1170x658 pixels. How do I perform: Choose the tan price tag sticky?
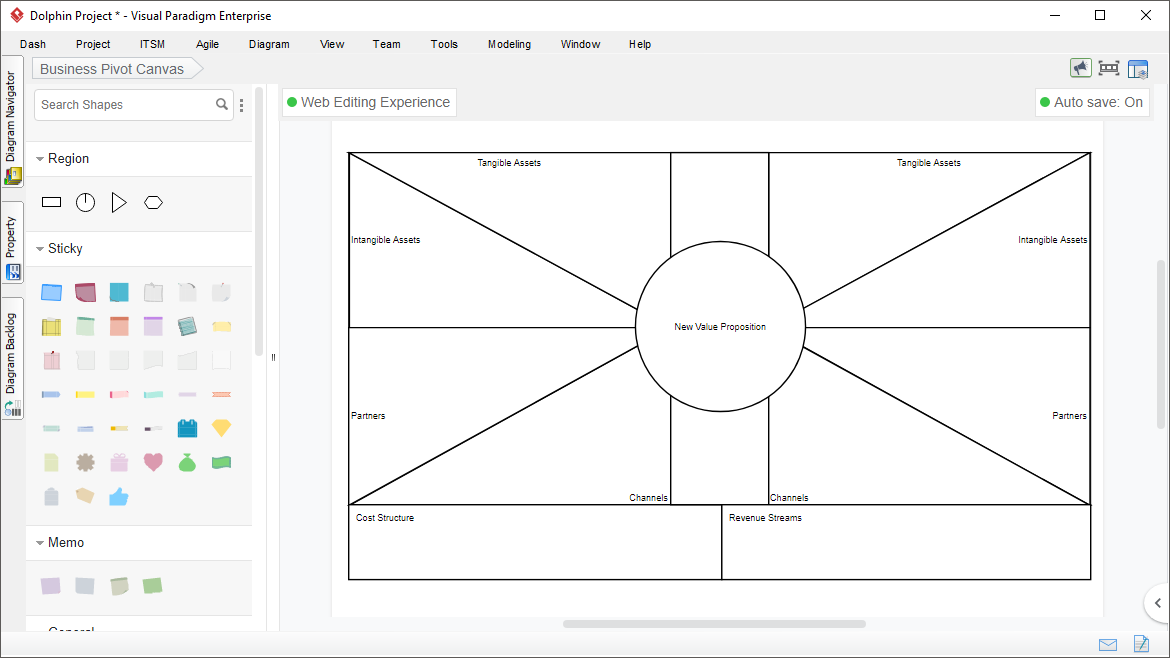85,495
